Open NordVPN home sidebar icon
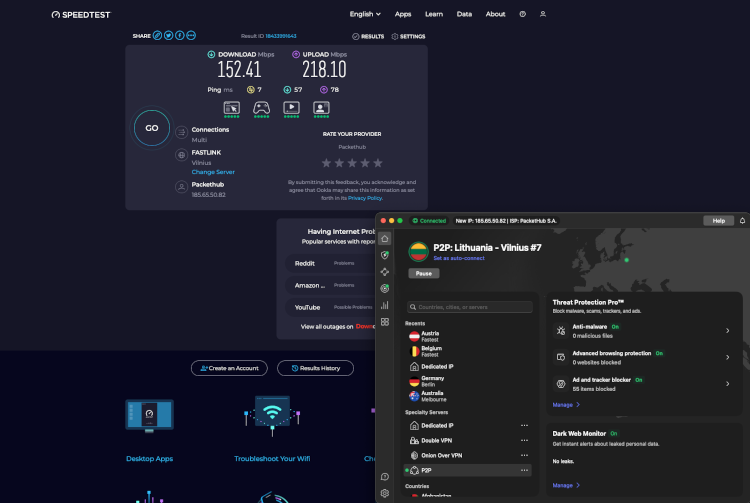 [385, 239]
